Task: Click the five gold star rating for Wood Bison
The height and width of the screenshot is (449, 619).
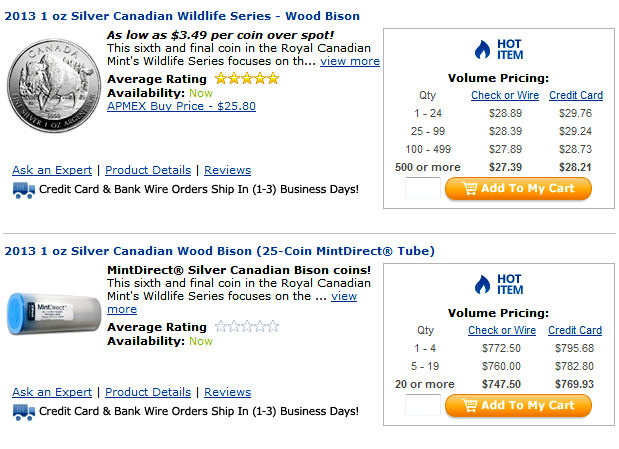Action: click(247, 79)
